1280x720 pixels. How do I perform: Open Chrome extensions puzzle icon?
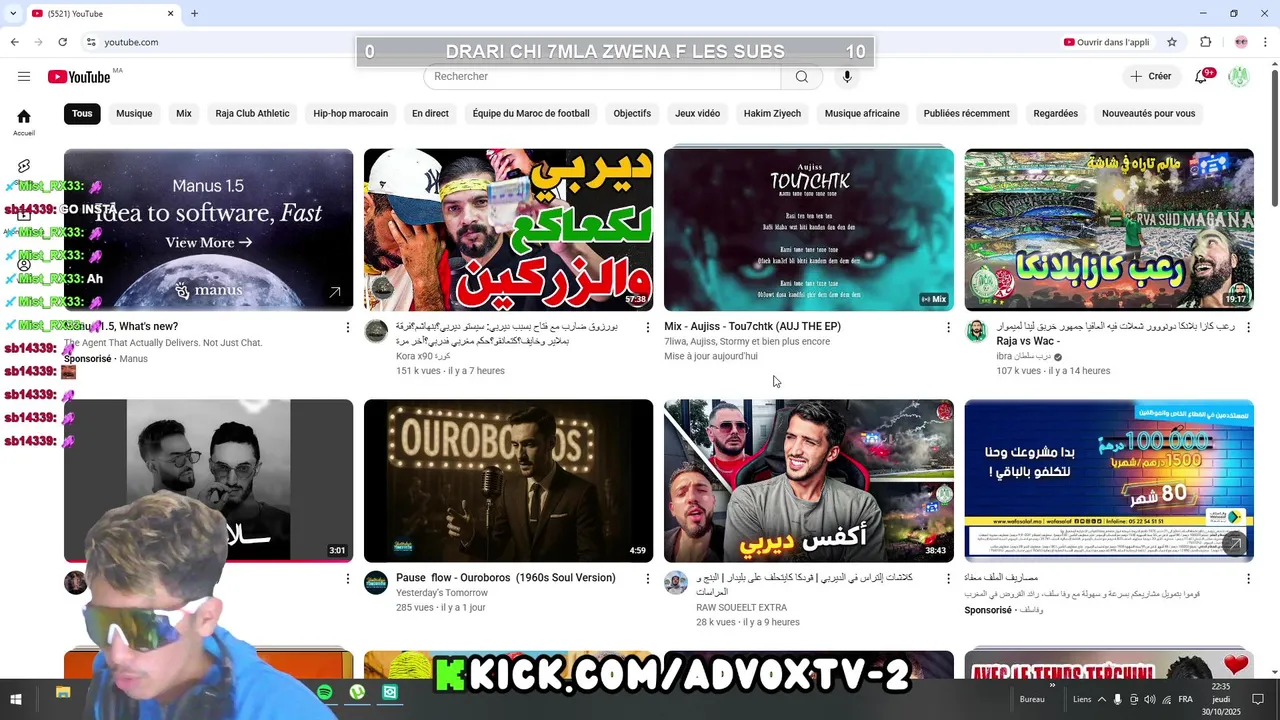[x=1205, y=42]
